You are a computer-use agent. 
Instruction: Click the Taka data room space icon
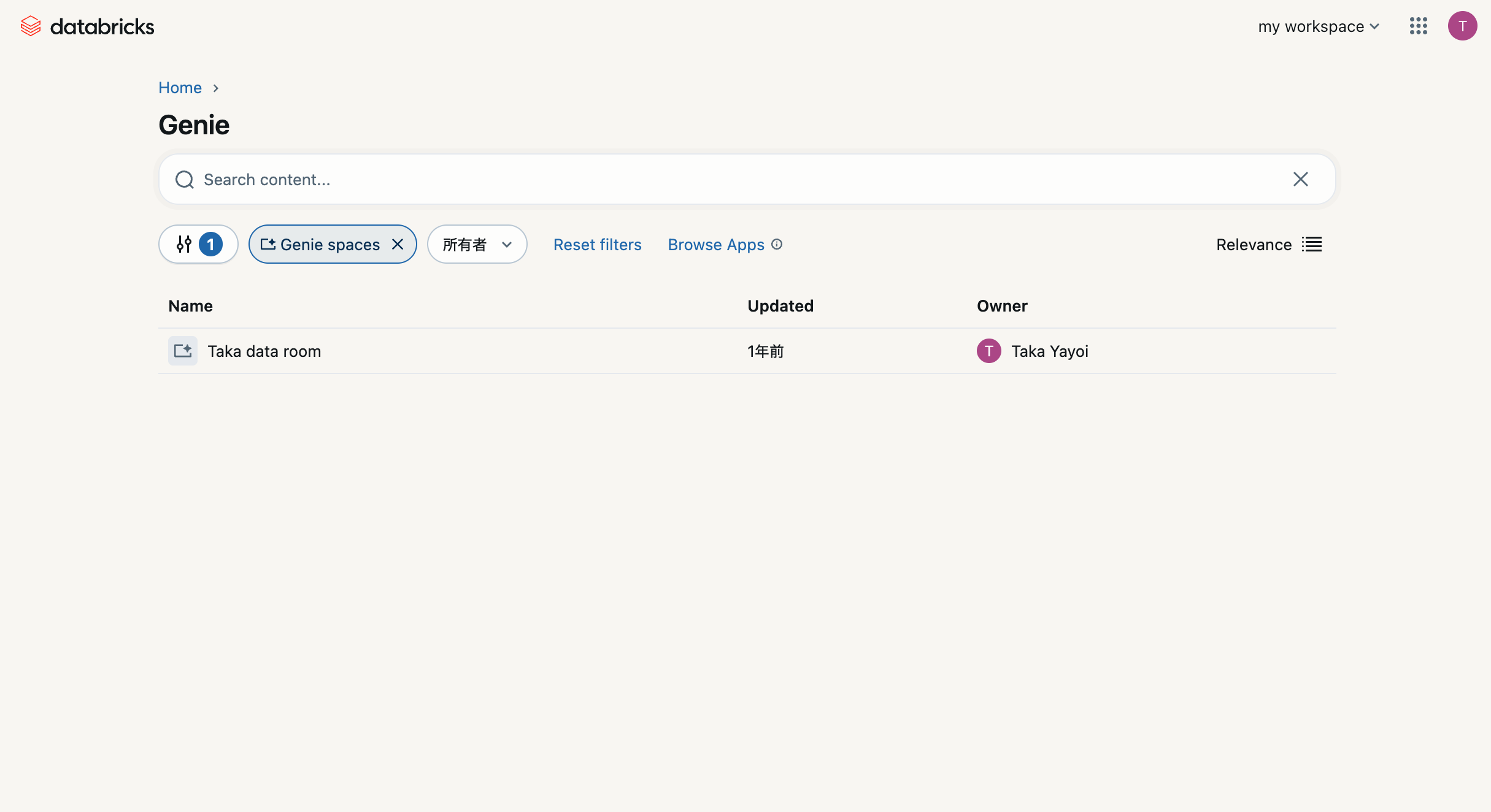[183, 351]
